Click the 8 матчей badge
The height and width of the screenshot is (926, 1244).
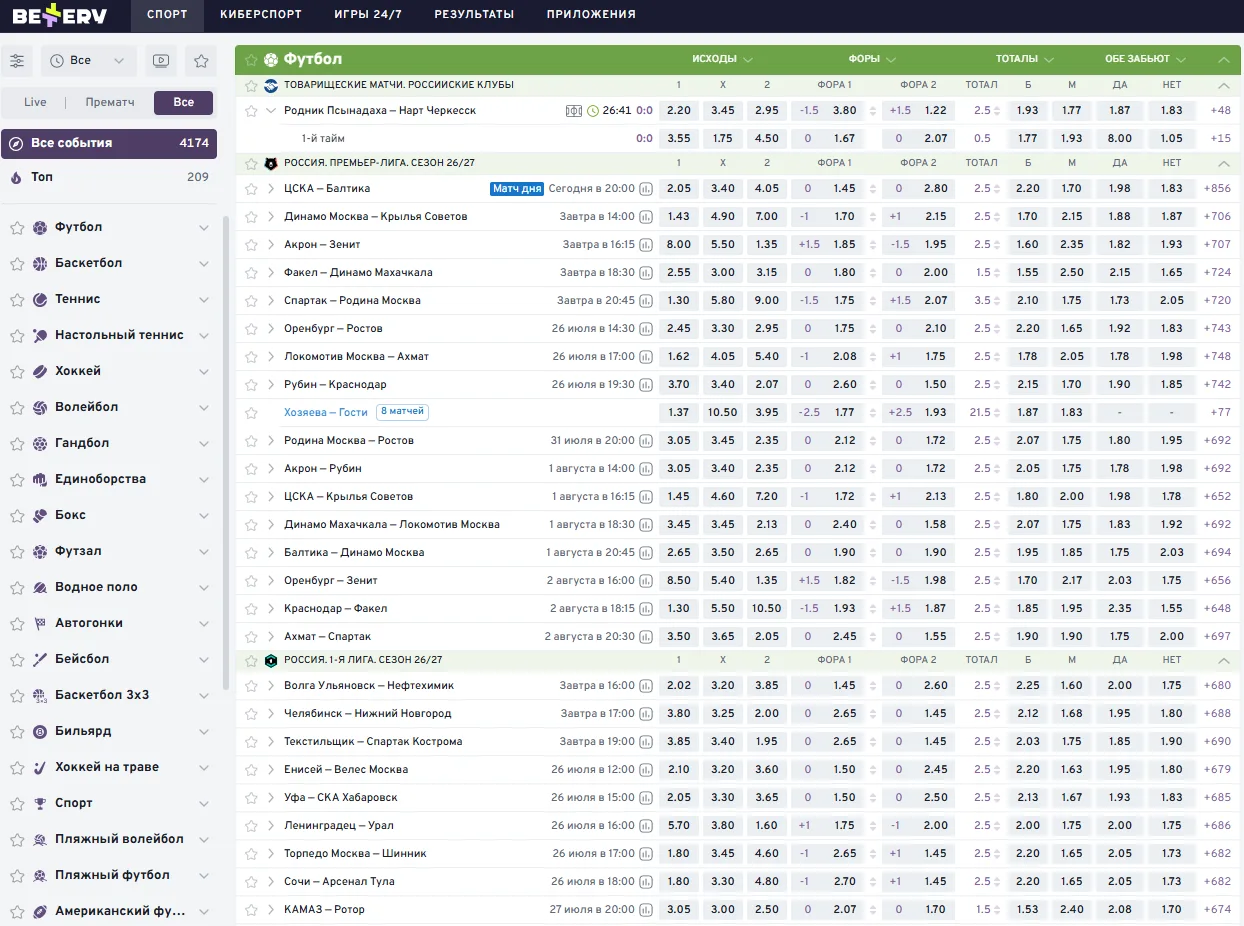click(402, 412)
